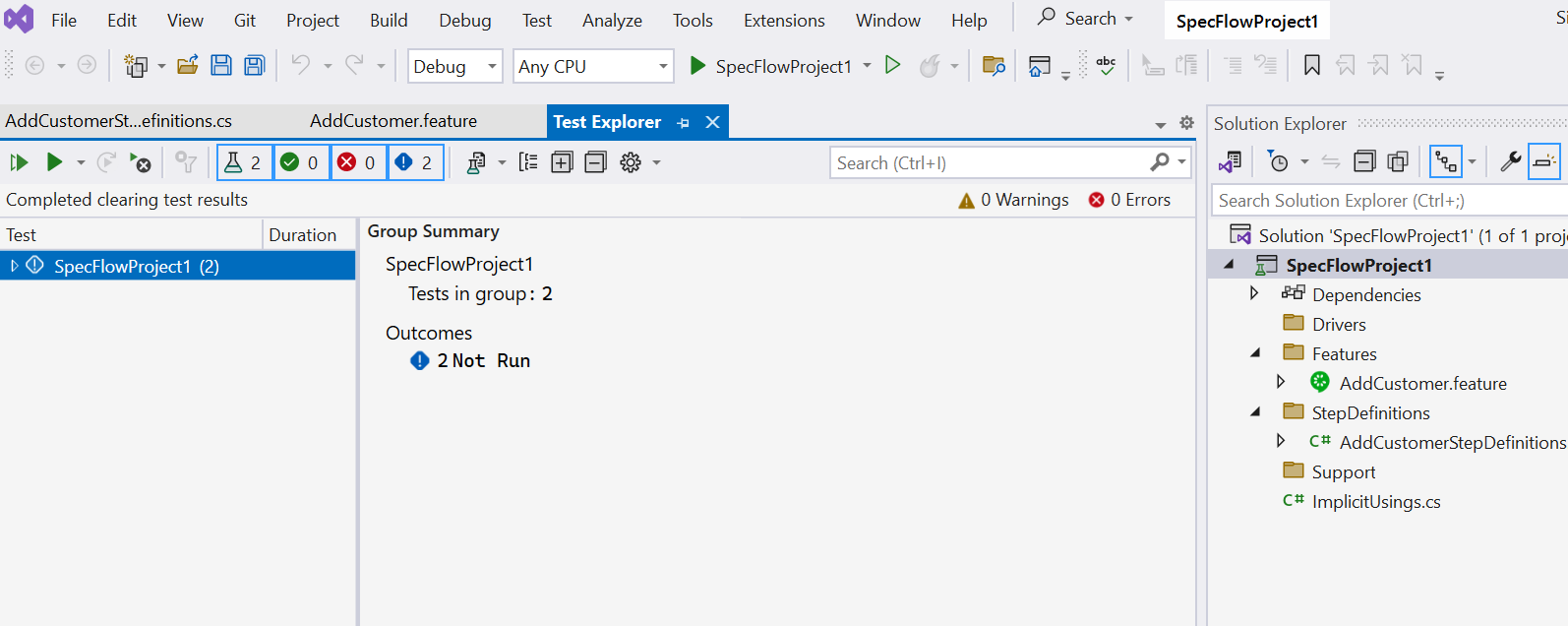Switch to AddCustomer.feature tab

pos(393,121)
